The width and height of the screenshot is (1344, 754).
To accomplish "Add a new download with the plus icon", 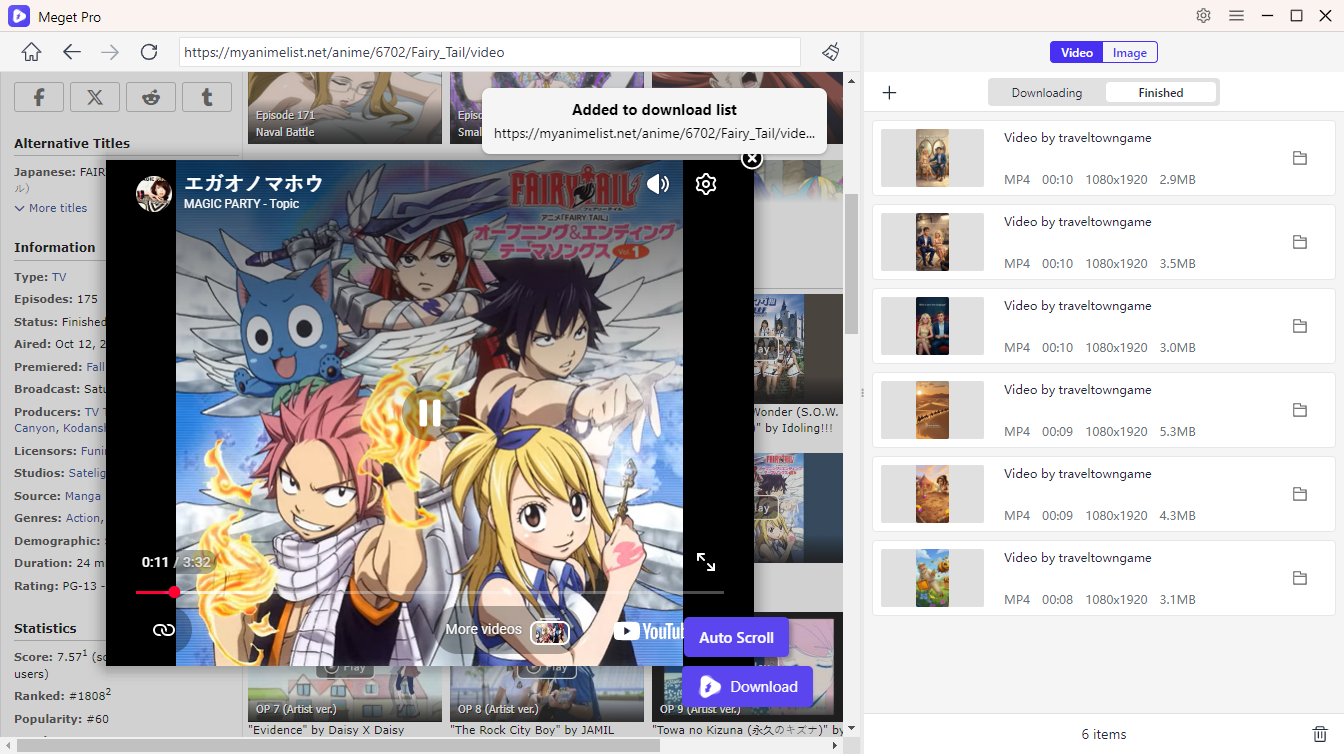I will (x=889, y=92).
